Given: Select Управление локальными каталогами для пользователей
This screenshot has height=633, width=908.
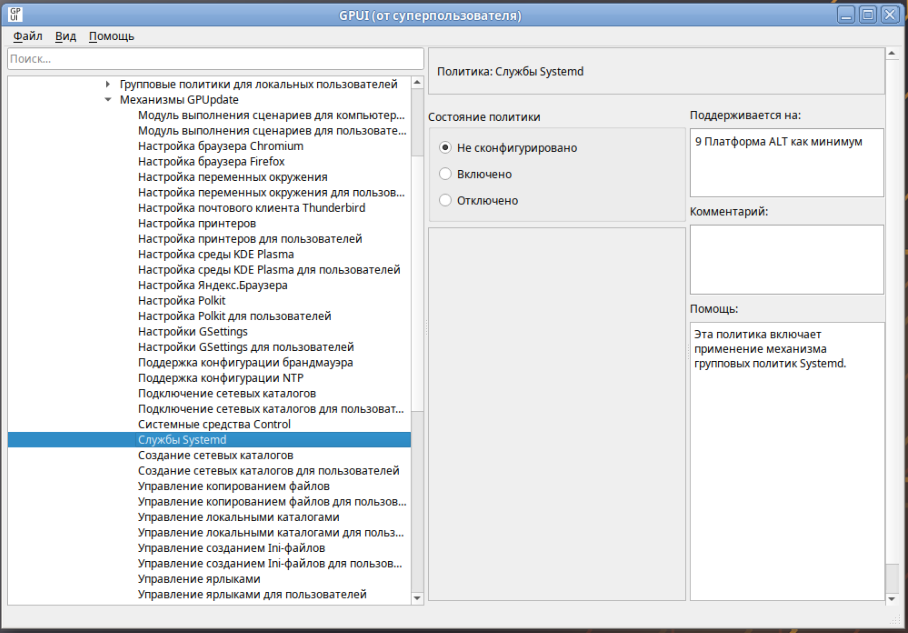Looking at the screenshot, I should coord(271,532).
